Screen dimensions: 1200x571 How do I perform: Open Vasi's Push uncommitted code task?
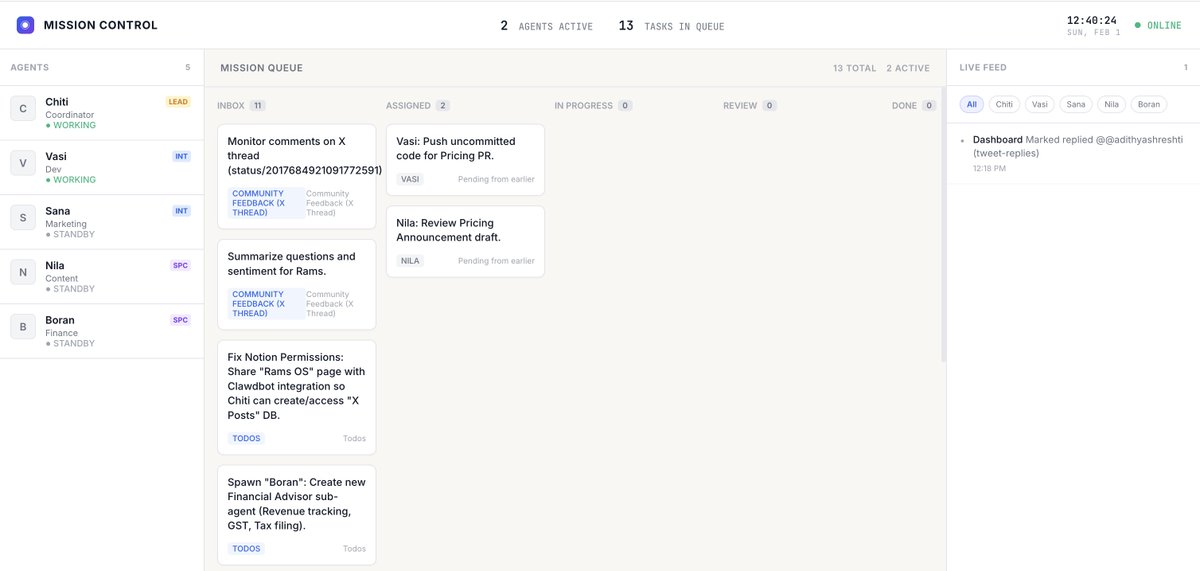tap(465, 159)
